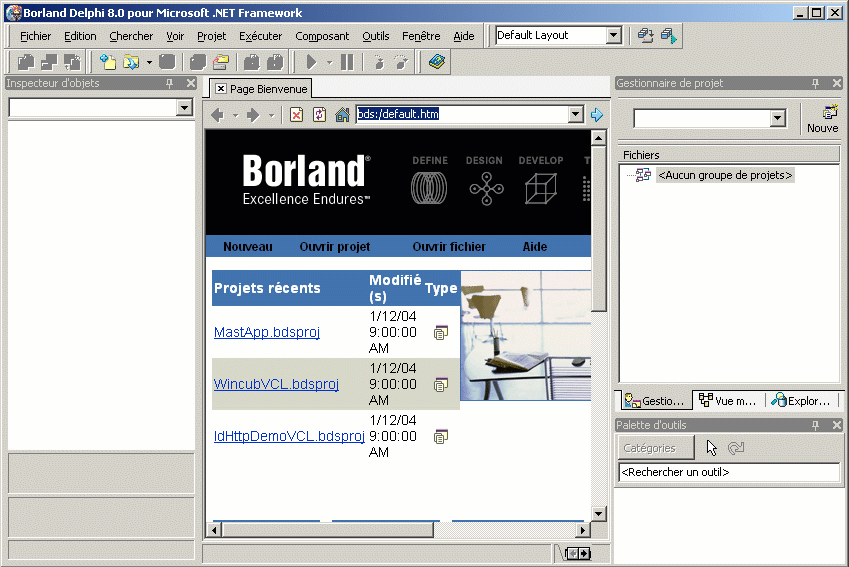
Task: Close the Page Bienvenue tab via its X
Action: pyautogui.click(x=220, y=88)
